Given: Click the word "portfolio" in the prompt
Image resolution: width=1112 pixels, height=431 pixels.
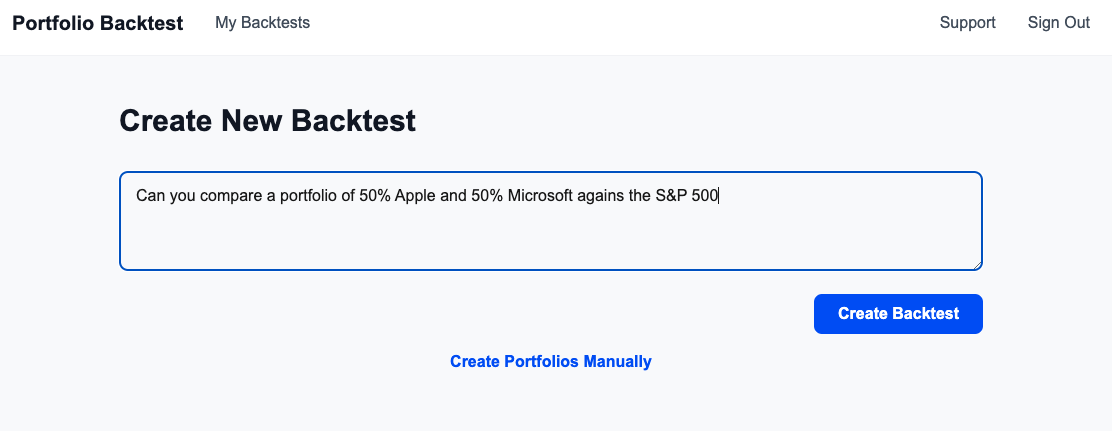Looking at the screenshot, I should (x=307, y=196).
